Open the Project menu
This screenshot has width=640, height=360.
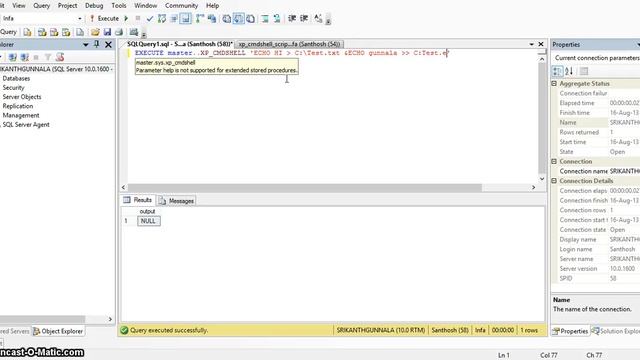tap(67, 6)
